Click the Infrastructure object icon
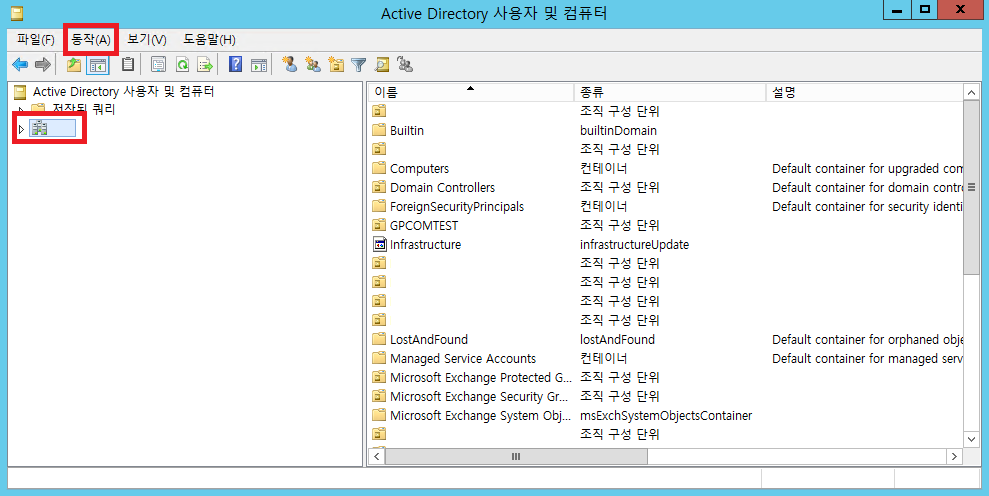This screenshot has height=496, width=989. coord(379,244)
